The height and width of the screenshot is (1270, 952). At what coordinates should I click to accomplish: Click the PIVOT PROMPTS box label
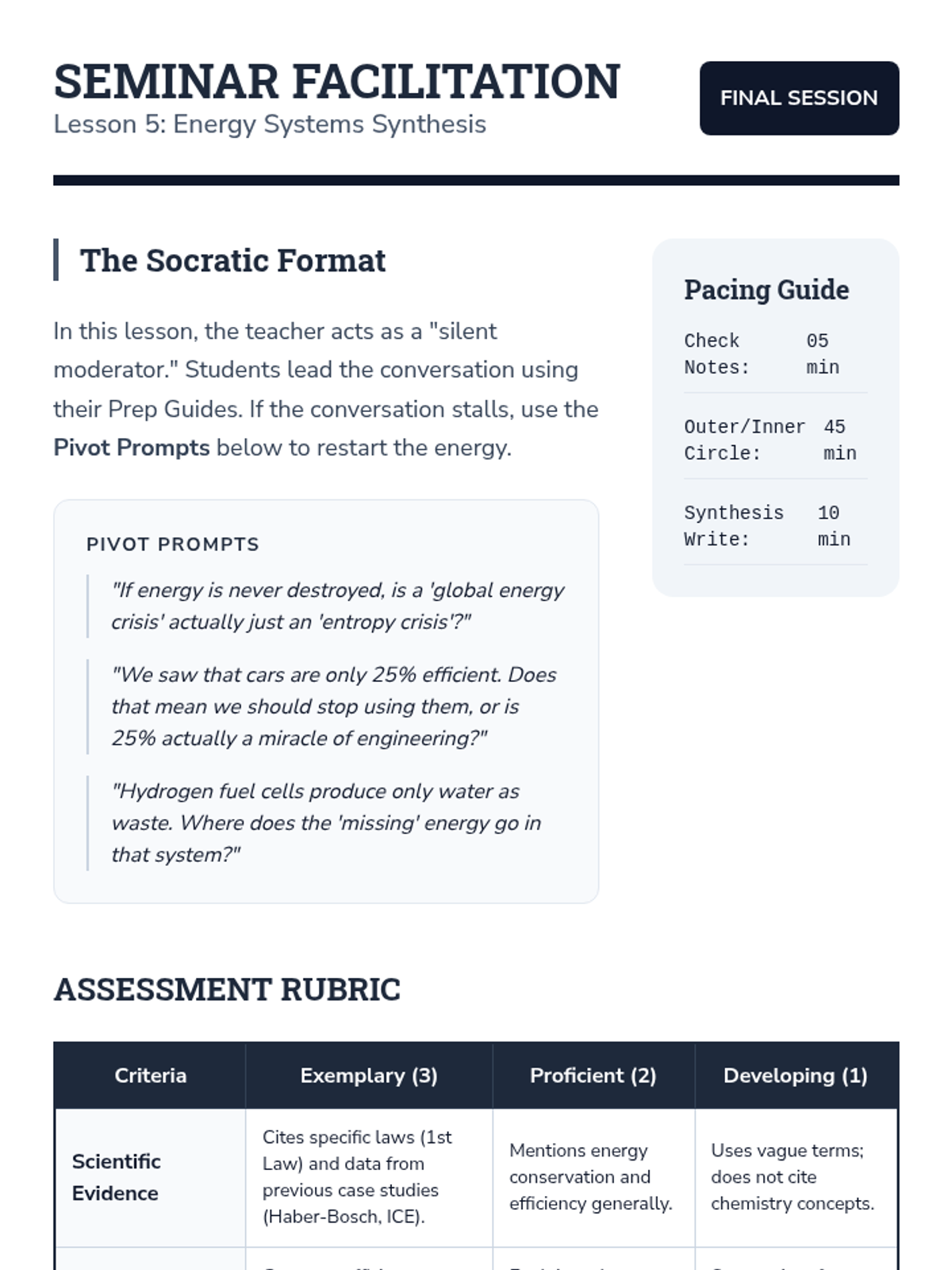[x=173, y=545]
